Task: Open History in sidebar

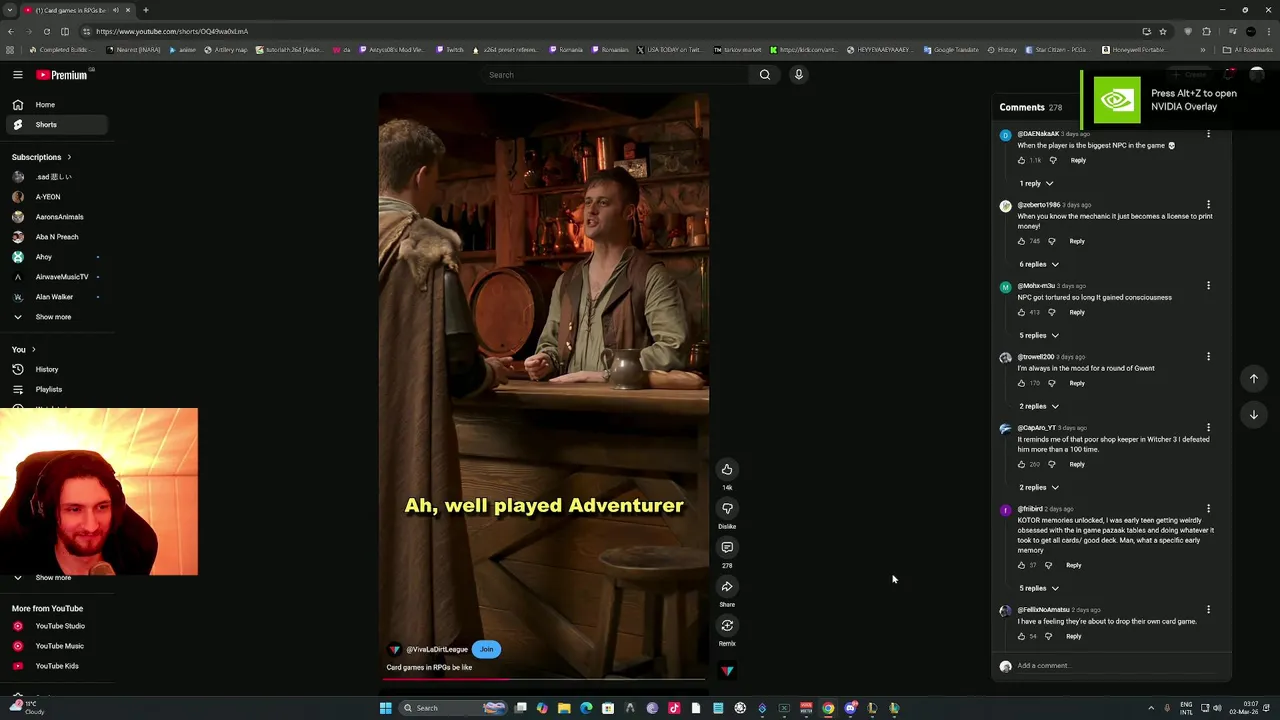Action: 55,370
